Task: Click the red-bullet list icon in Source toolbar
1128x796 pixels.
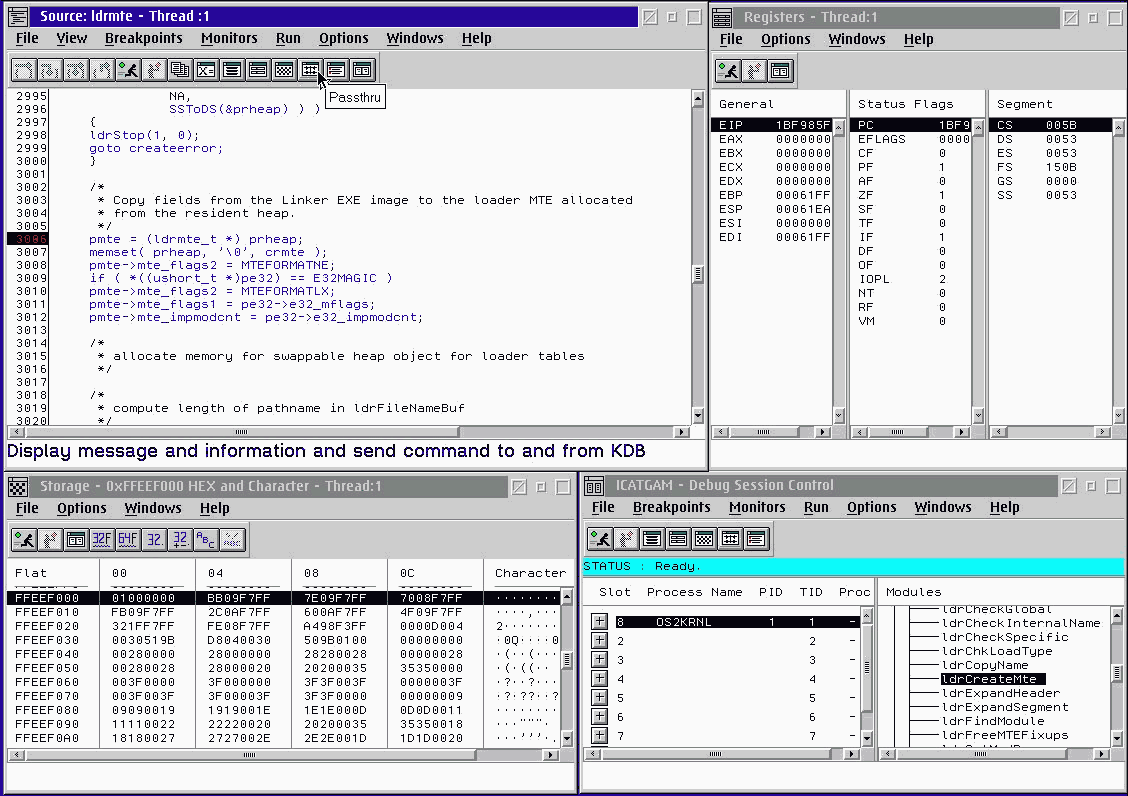Action: pyautogui.click(x=336, y=70)
